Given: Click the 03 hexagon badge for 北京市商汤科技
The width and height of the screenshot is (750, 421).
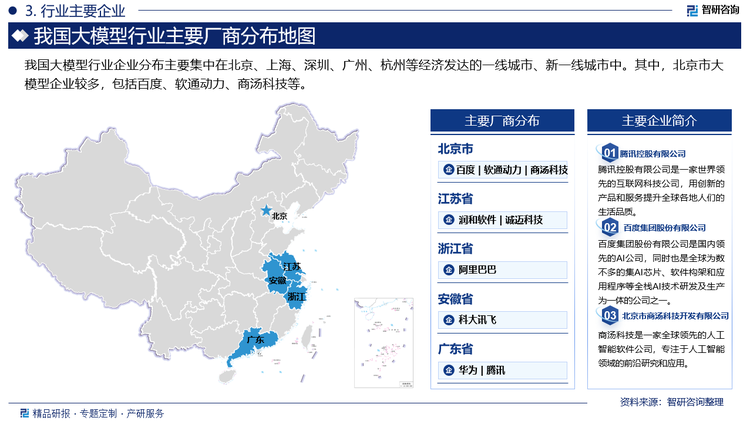Looking at the screenshot, I should click(x=609, y=315).
